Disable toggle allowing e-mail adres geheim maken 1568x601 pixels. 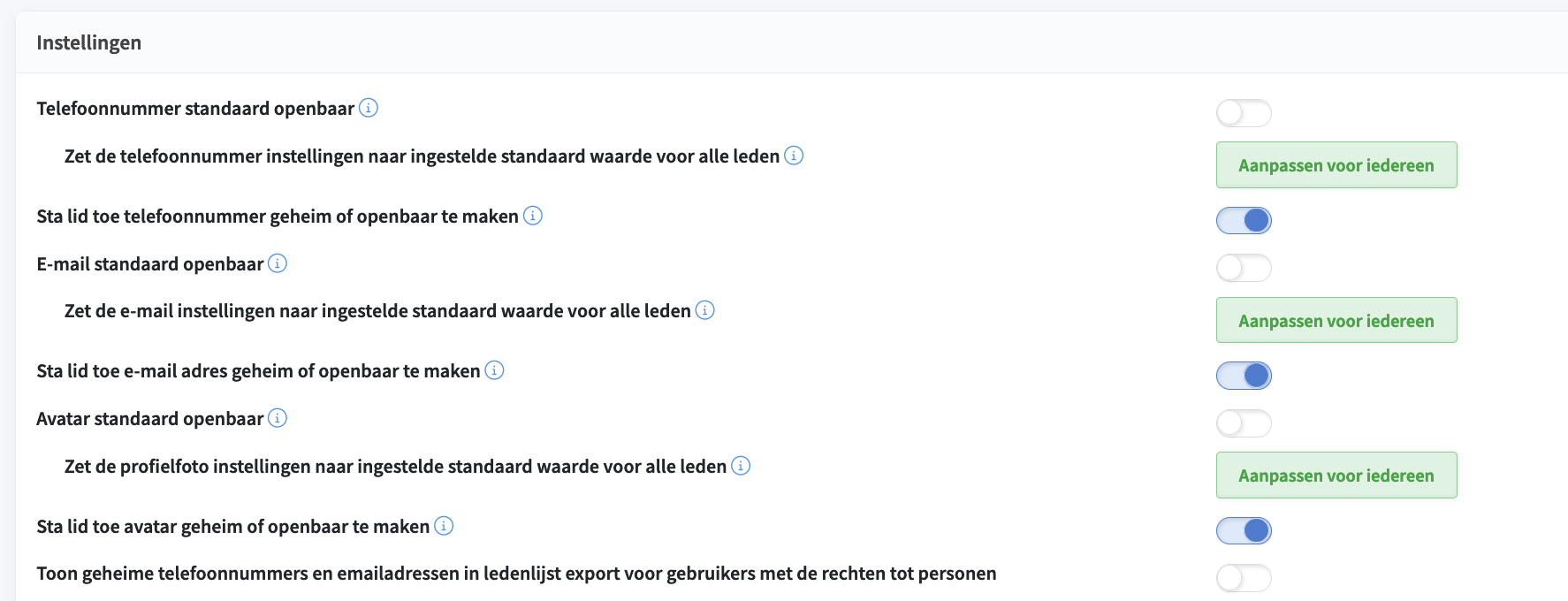[x=1244, y=376]
